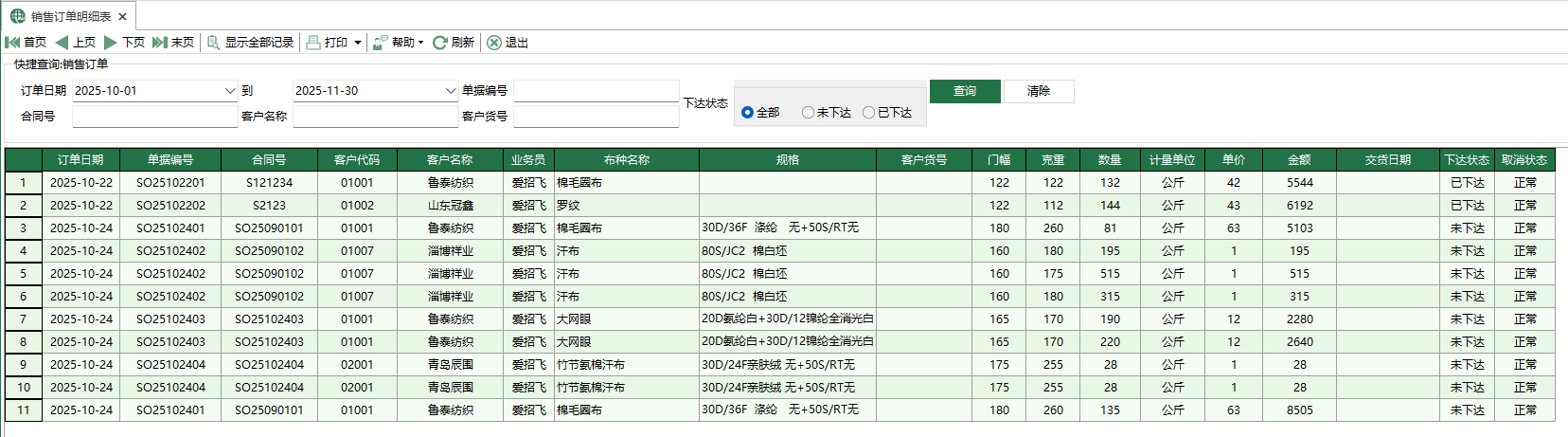Screen dimensions: 1568x437
Task: Open print options dropdown arrow
Action: [x=357, y=43]
